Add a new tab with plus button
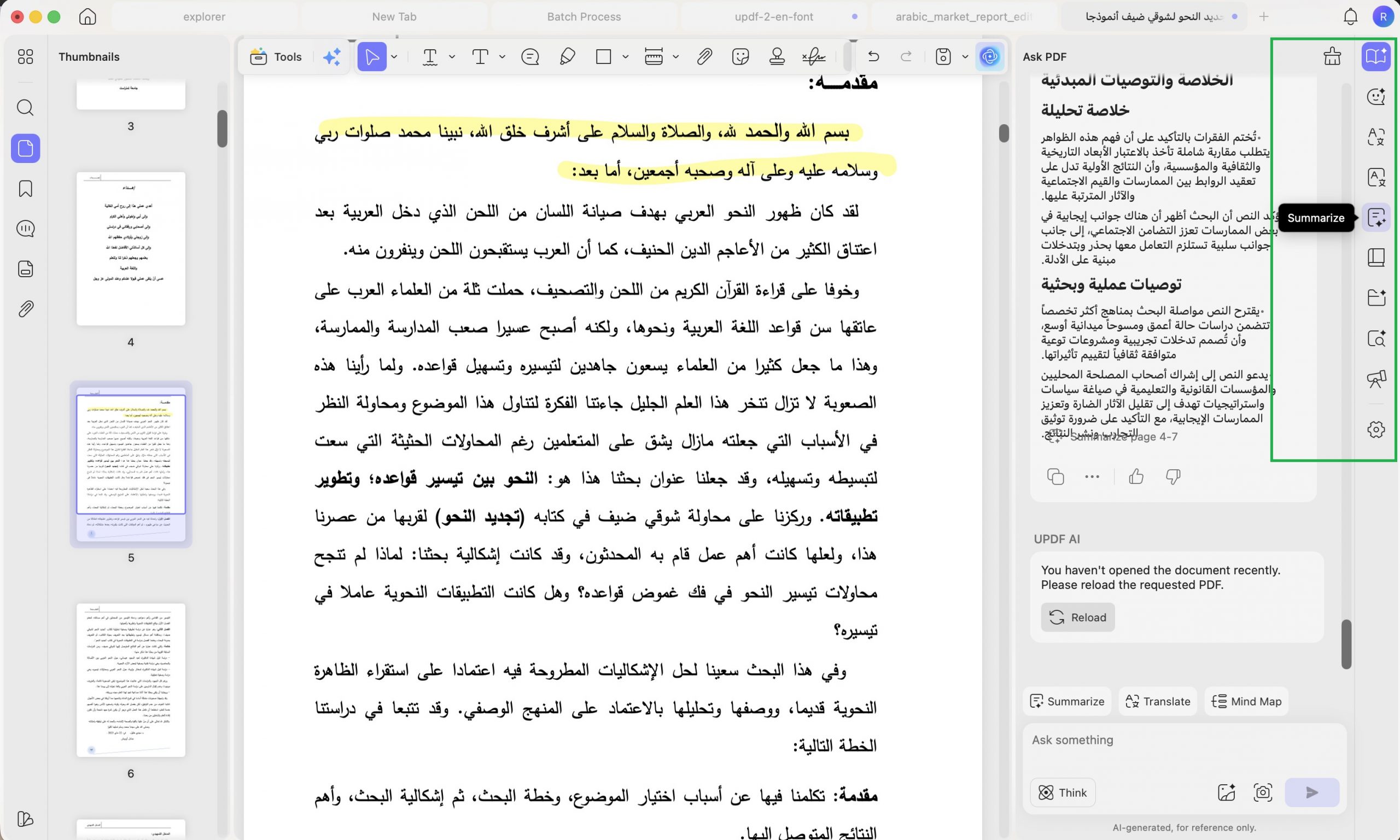The height and width of the screenshot is (840, 1400). pos(1264,16)
